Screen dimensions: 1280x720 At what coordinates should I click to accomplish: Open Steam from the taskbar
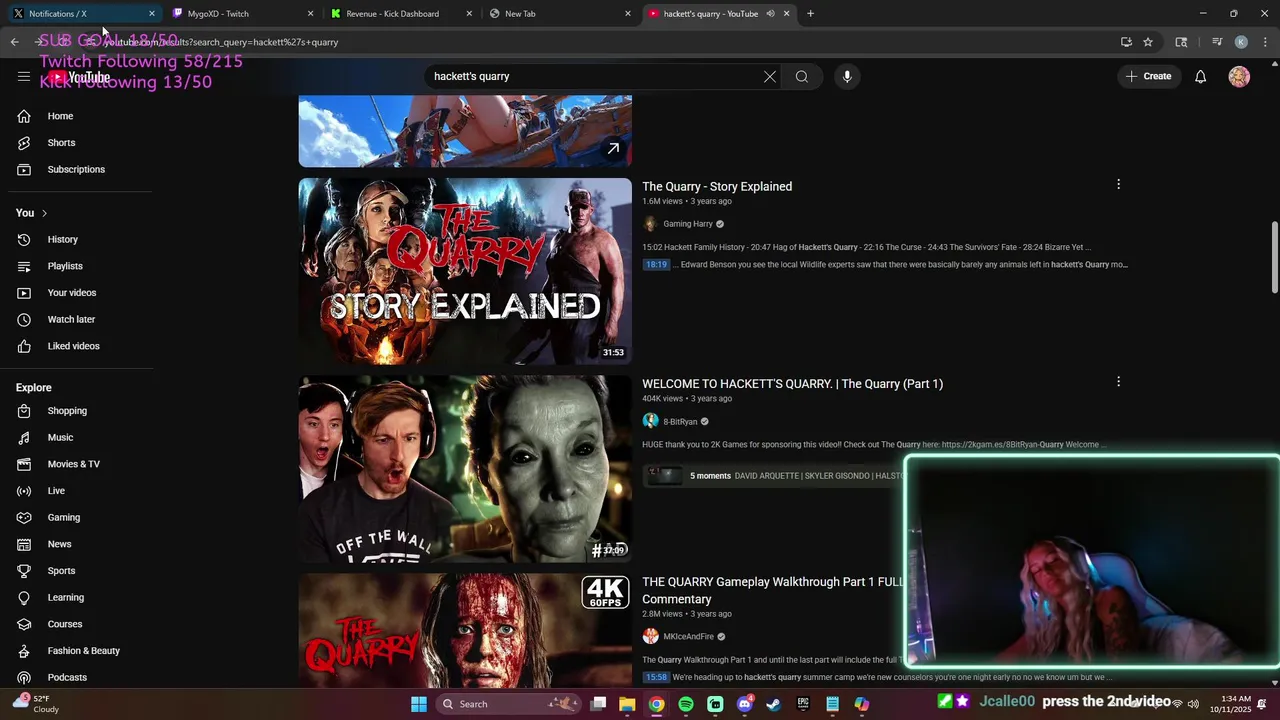tap(773, 704)
